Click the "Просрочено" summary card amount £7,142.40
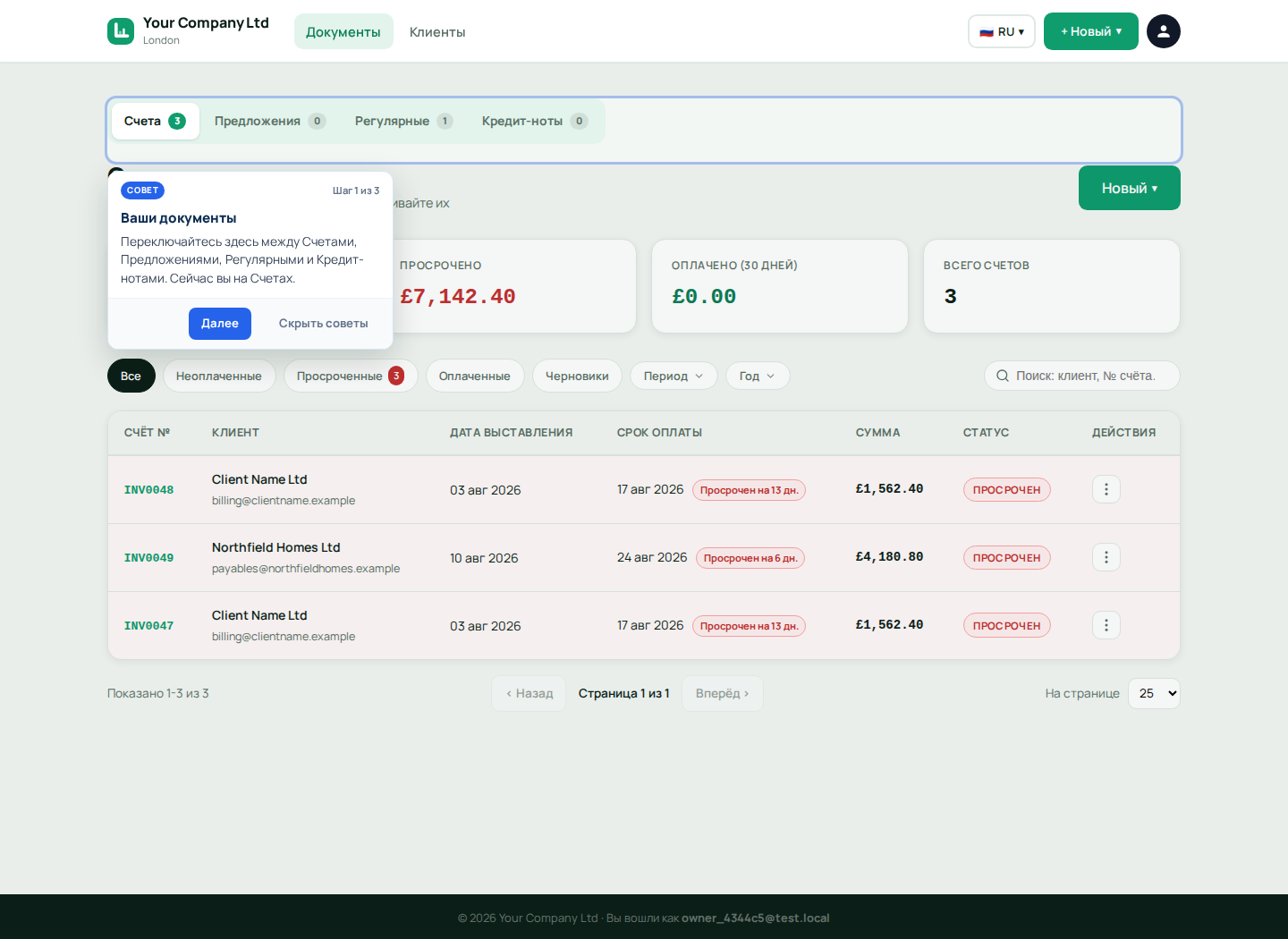 click(458, 297)
